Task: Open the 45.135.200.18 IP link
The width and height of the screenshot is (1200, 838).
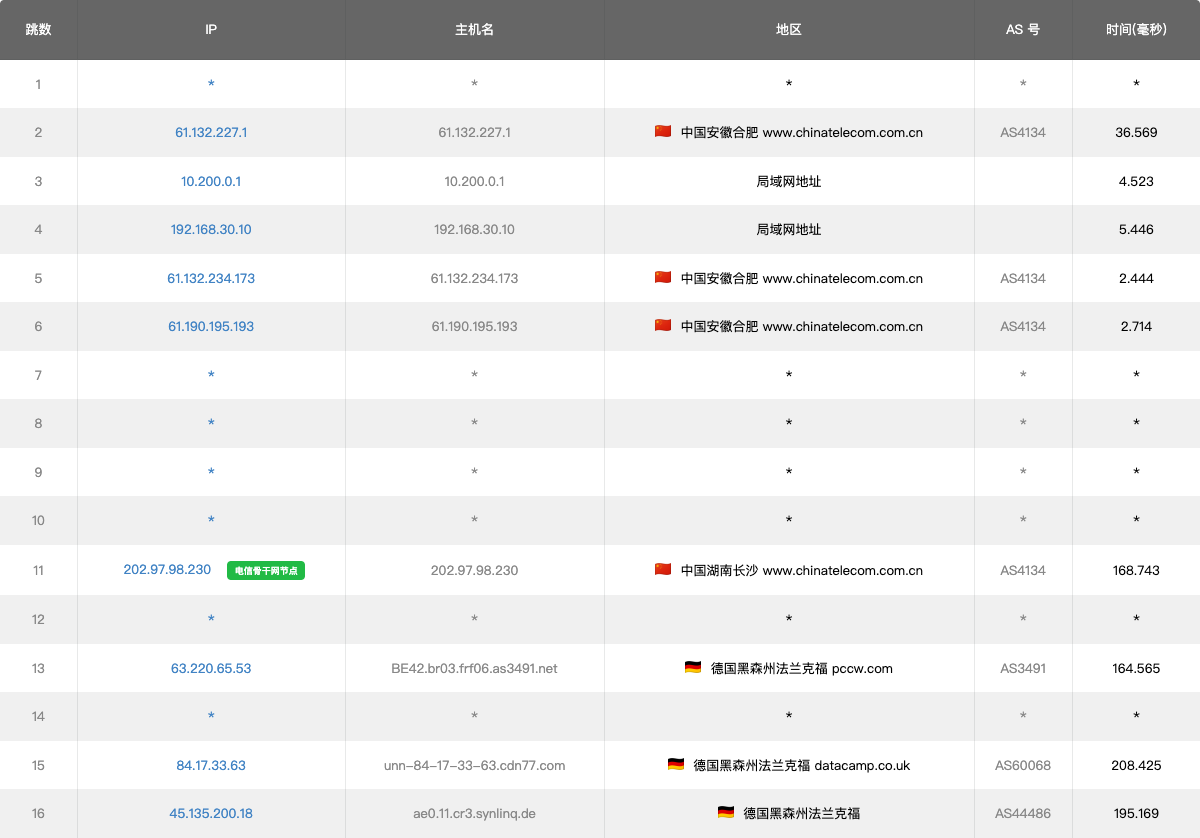Action: pyautogui.click(x=211, y=813)
